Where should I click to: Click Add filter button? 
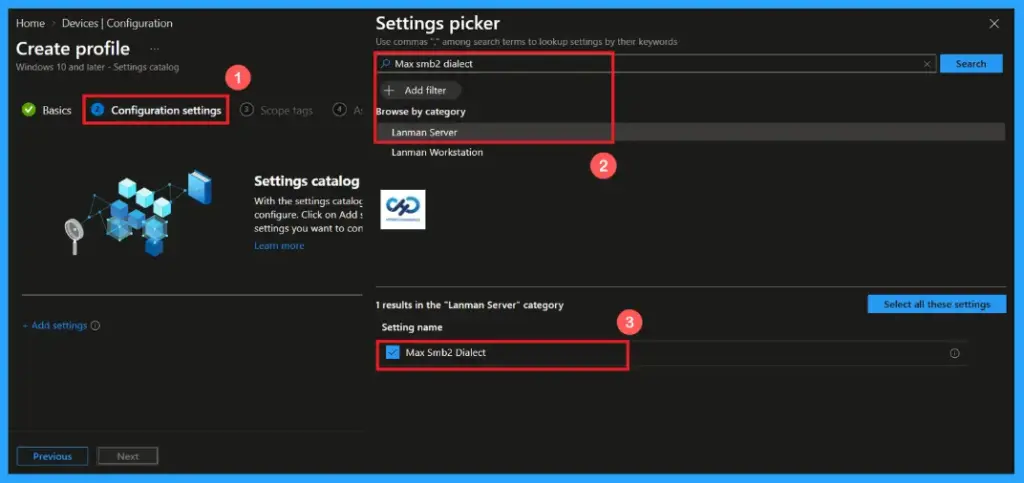click(420, 91)
